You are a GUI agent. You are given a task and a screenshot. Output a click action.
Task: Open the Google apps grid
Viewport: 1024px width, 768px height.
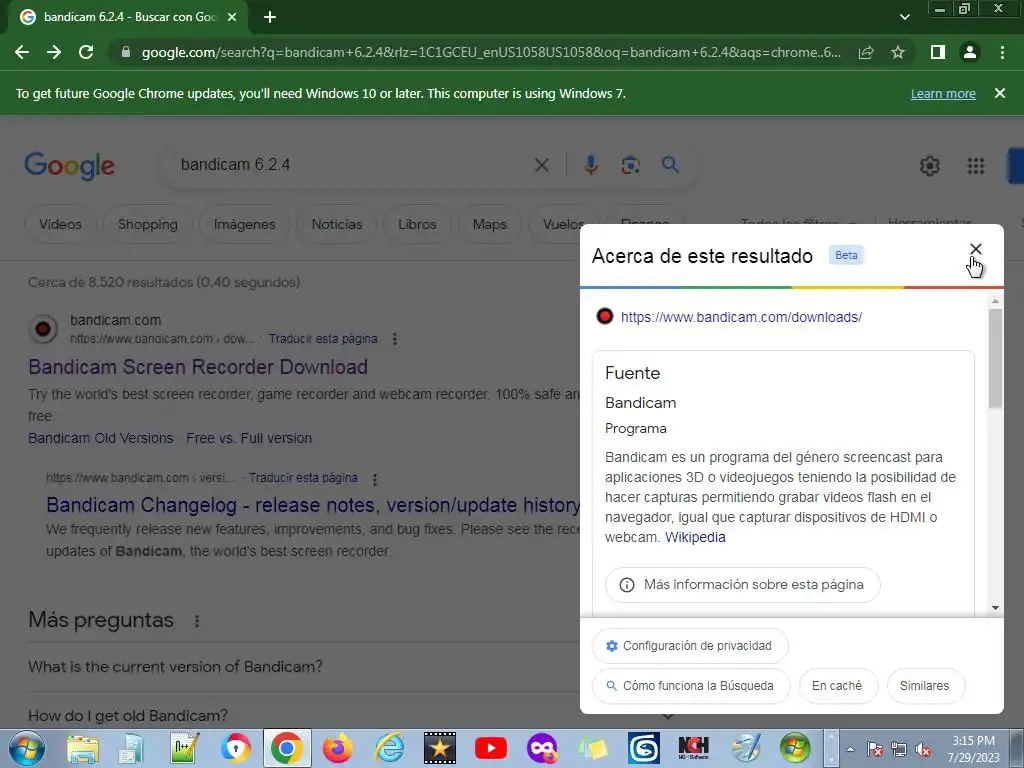click(x=976, y=166)
